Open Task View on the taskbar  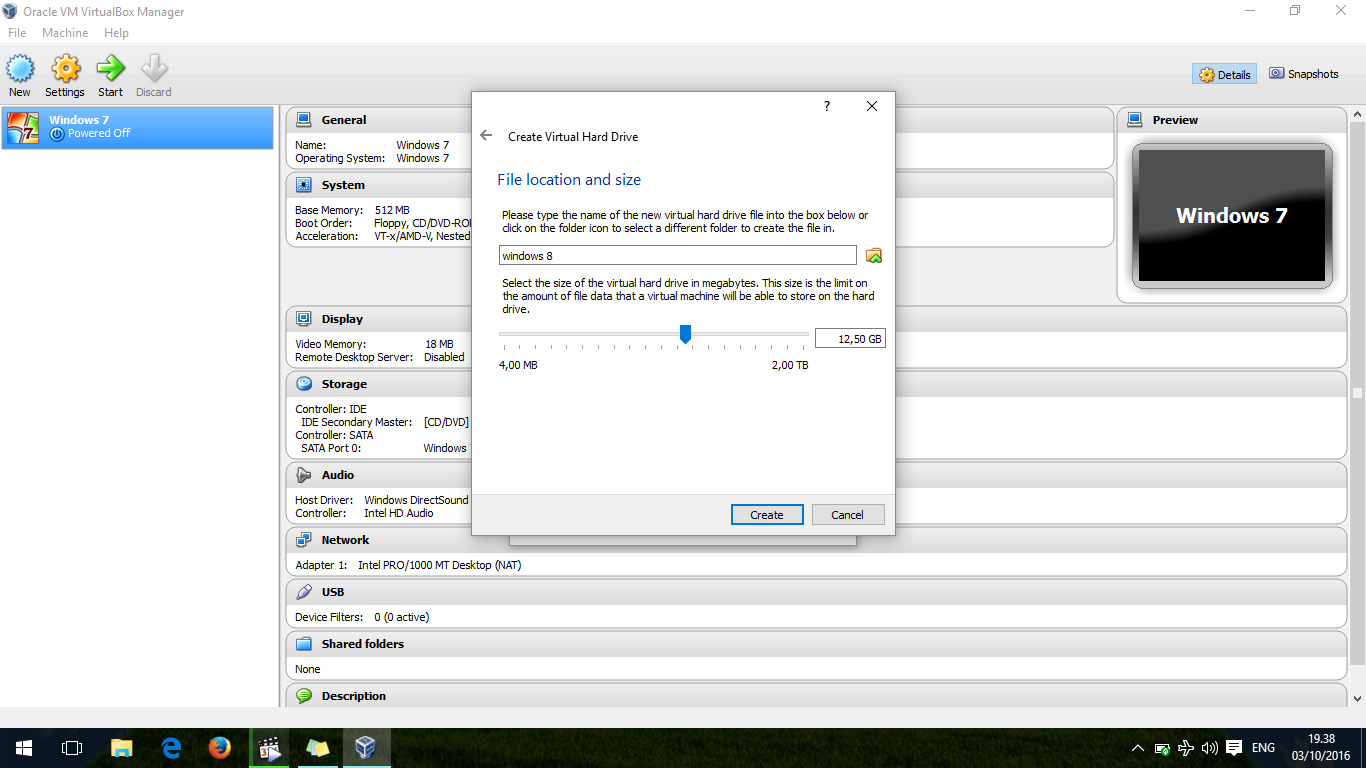(71, 748)
